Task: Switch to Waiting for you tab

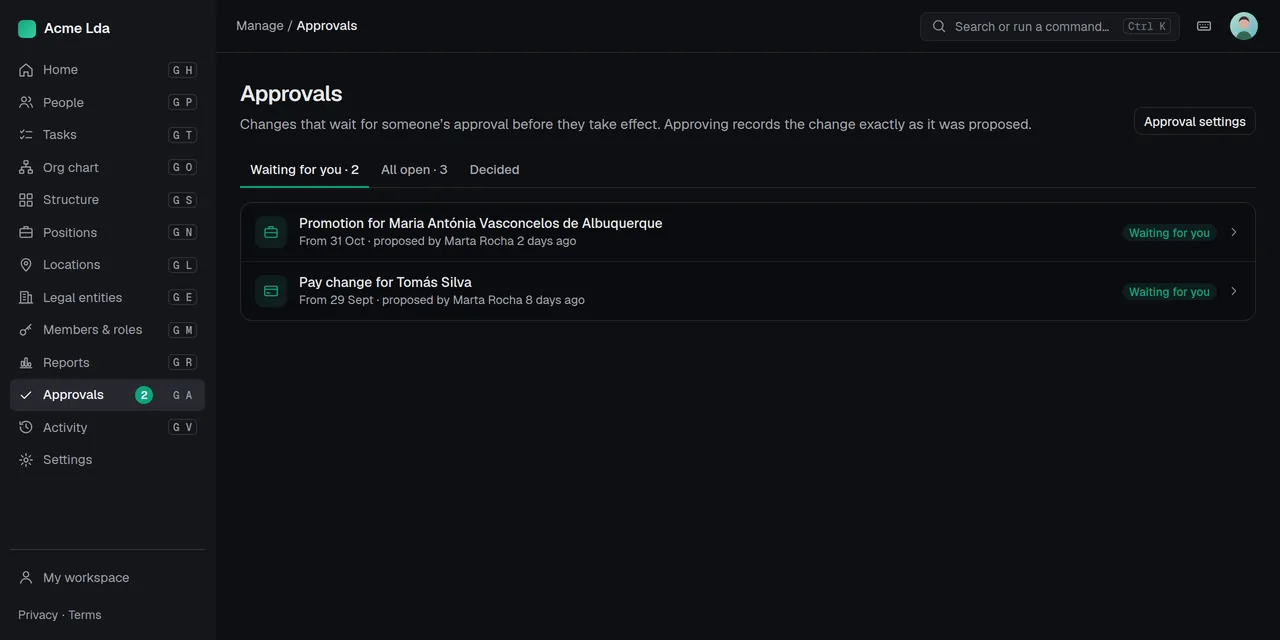Action: [x=304, y=170]
